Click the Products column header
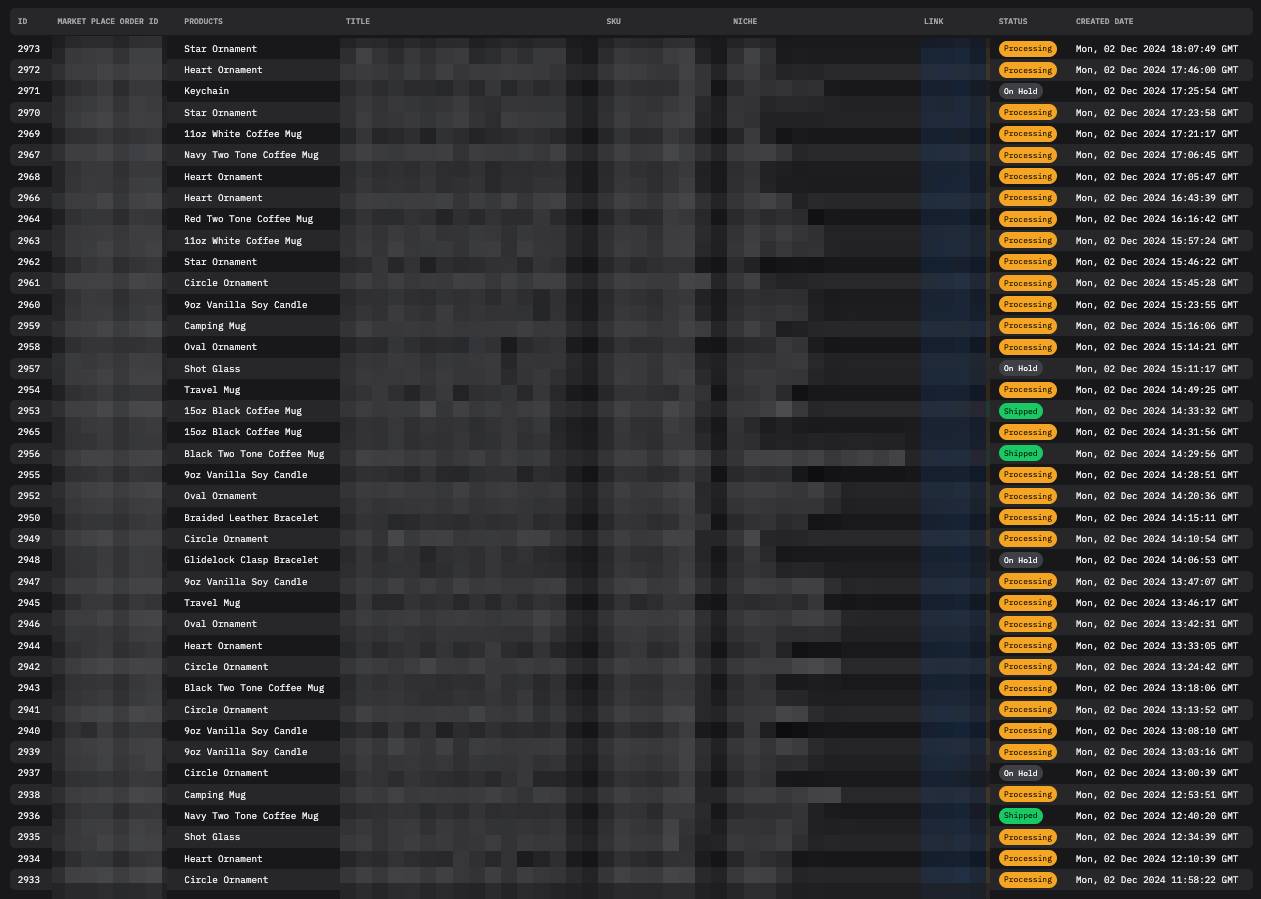The height and width of the screenshot is (899, 1261). [203, 21]
